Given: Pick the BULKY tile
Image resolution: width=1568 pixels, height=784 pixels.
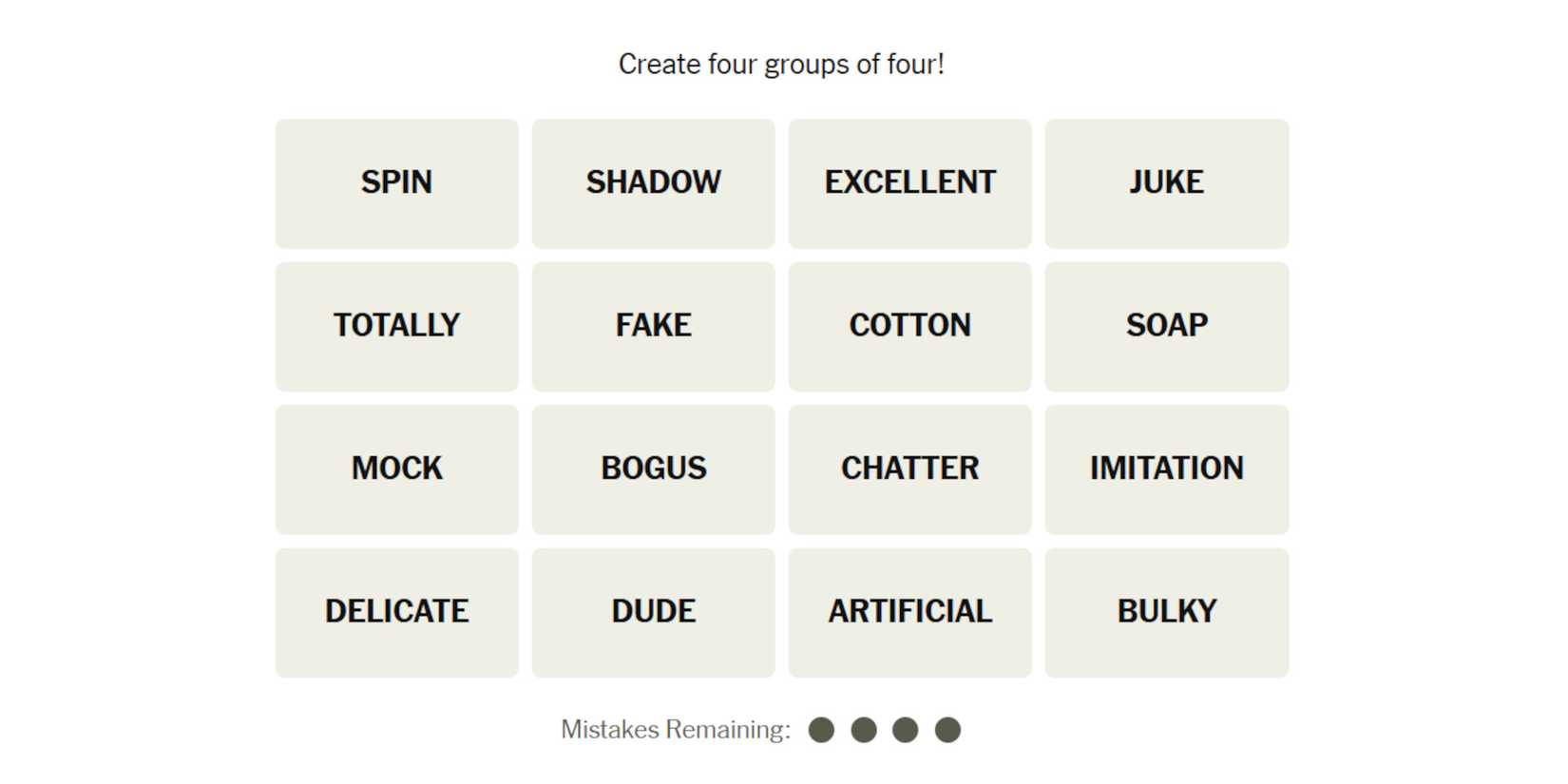Looking at the screenshot, I should pyautogui.click(x=1166, y=612).
